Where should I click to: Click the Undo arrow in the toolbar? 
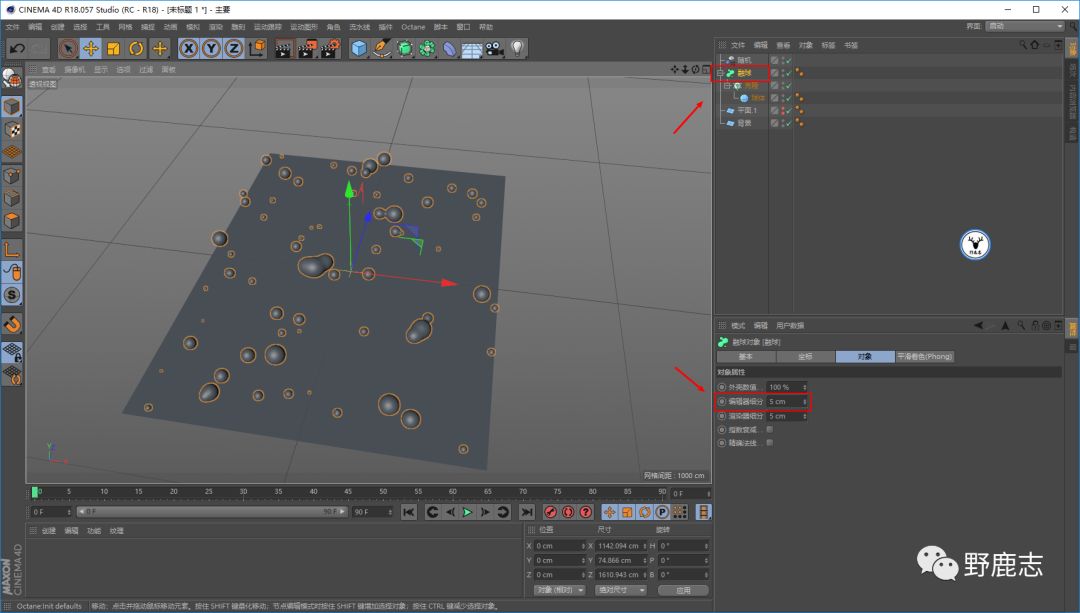click(16, 48)
